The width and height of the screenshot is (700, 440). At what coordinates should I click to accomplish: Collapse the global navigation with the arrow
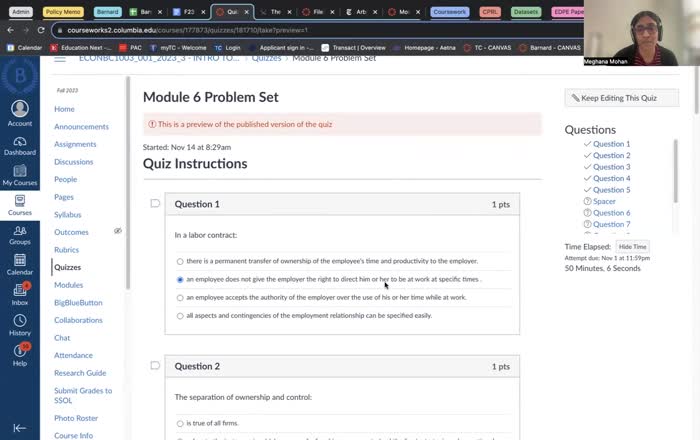pos(19,427)
